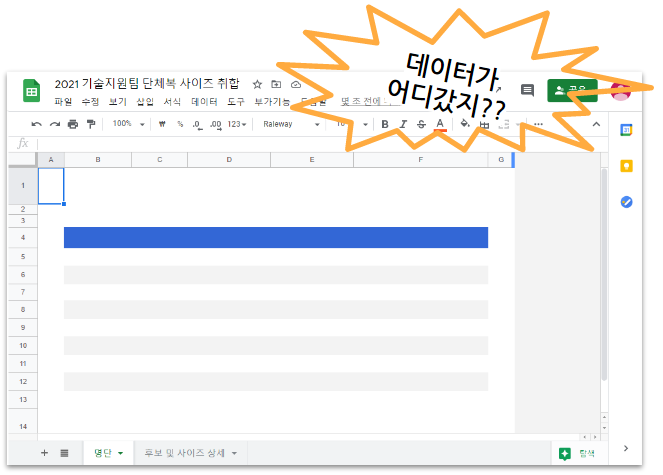Open the fill color picker
Image resolution: width=663 pixels, height=475 pixels.
(x=465, y=124)
